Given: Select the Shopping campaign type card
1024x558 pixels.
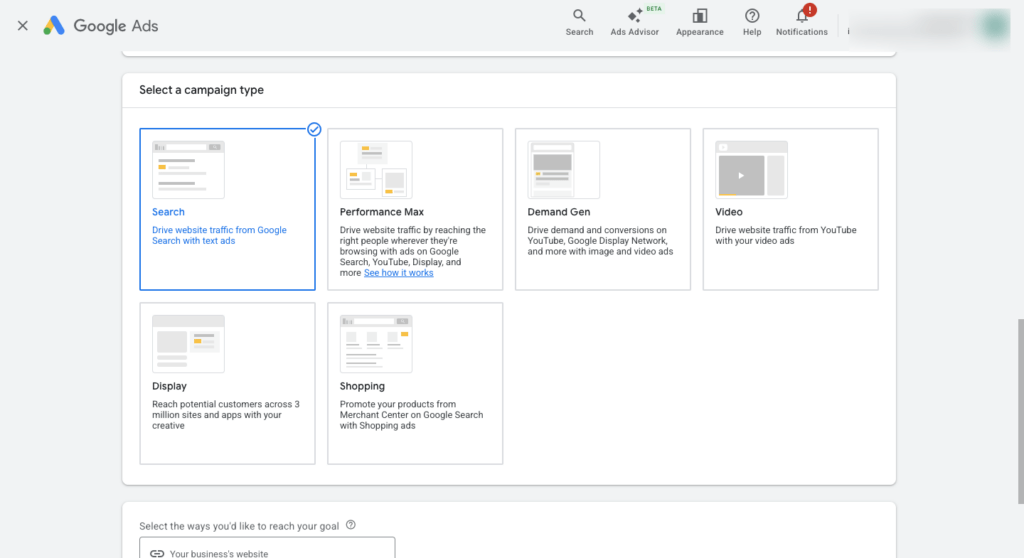Looking at the screenshot, I should click(415, 384).
